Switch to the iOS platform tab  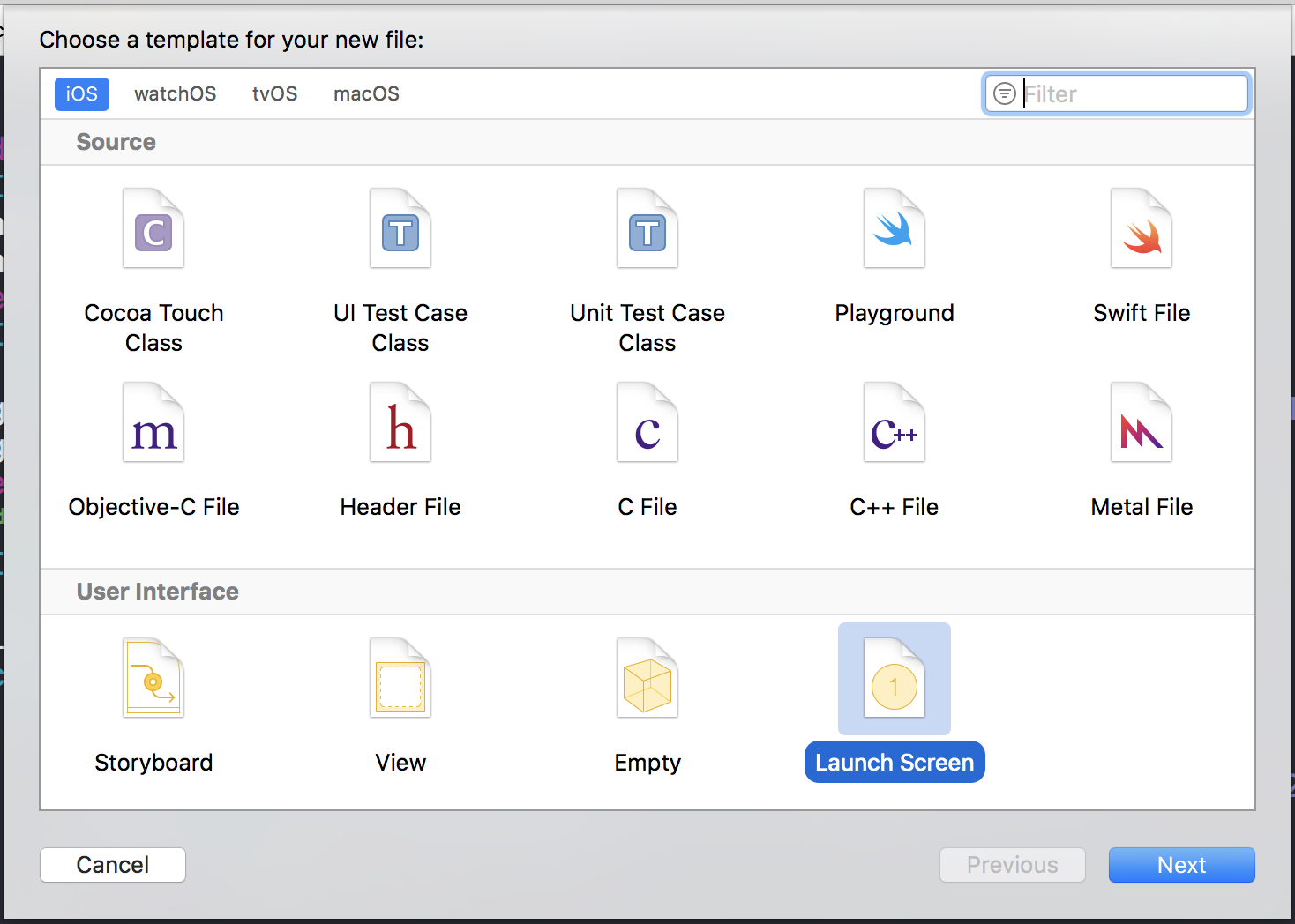coord(82,93)
